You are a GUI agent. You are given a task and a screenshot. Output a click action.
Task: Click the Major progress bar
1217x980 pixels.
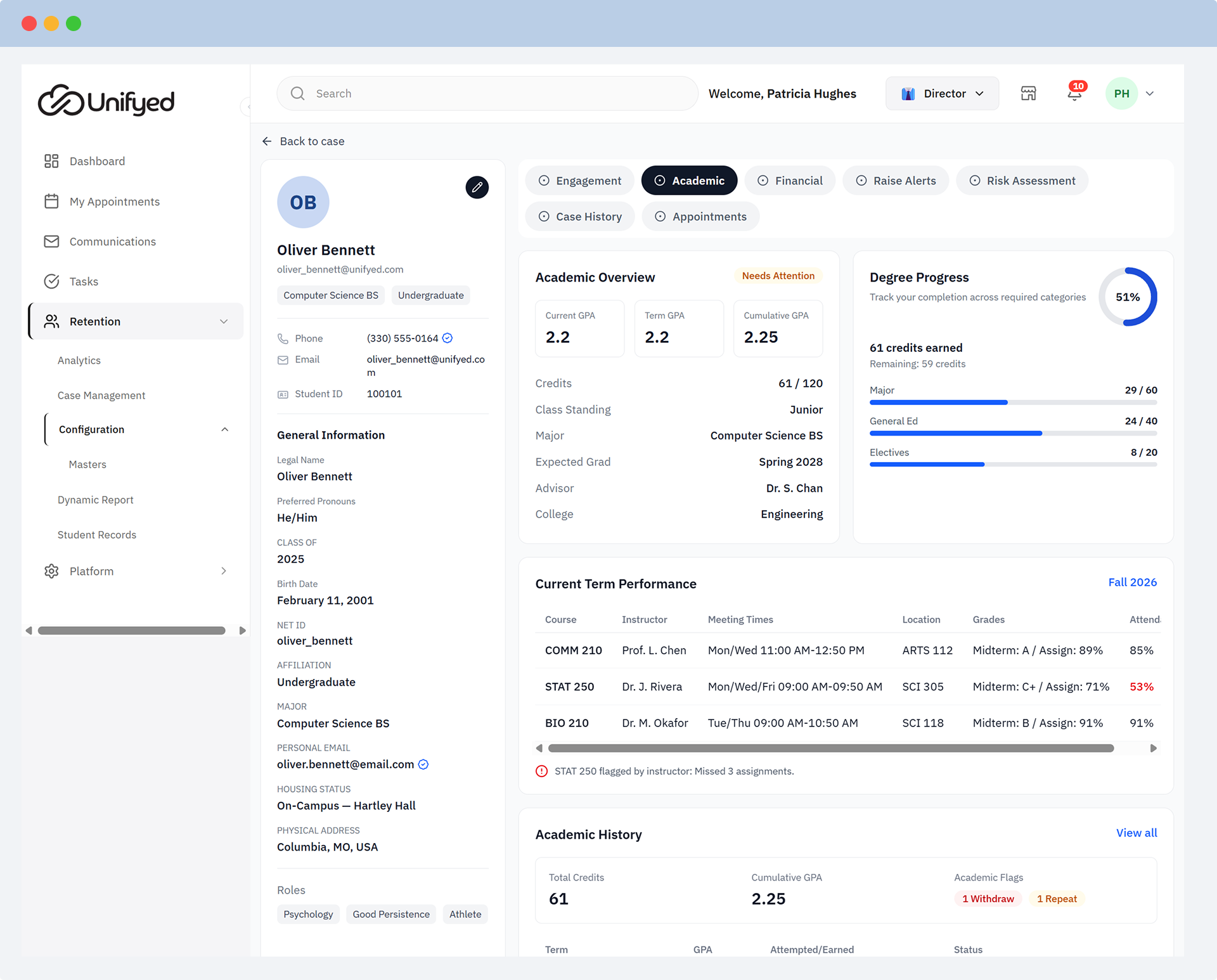[x=1013, y=403]
